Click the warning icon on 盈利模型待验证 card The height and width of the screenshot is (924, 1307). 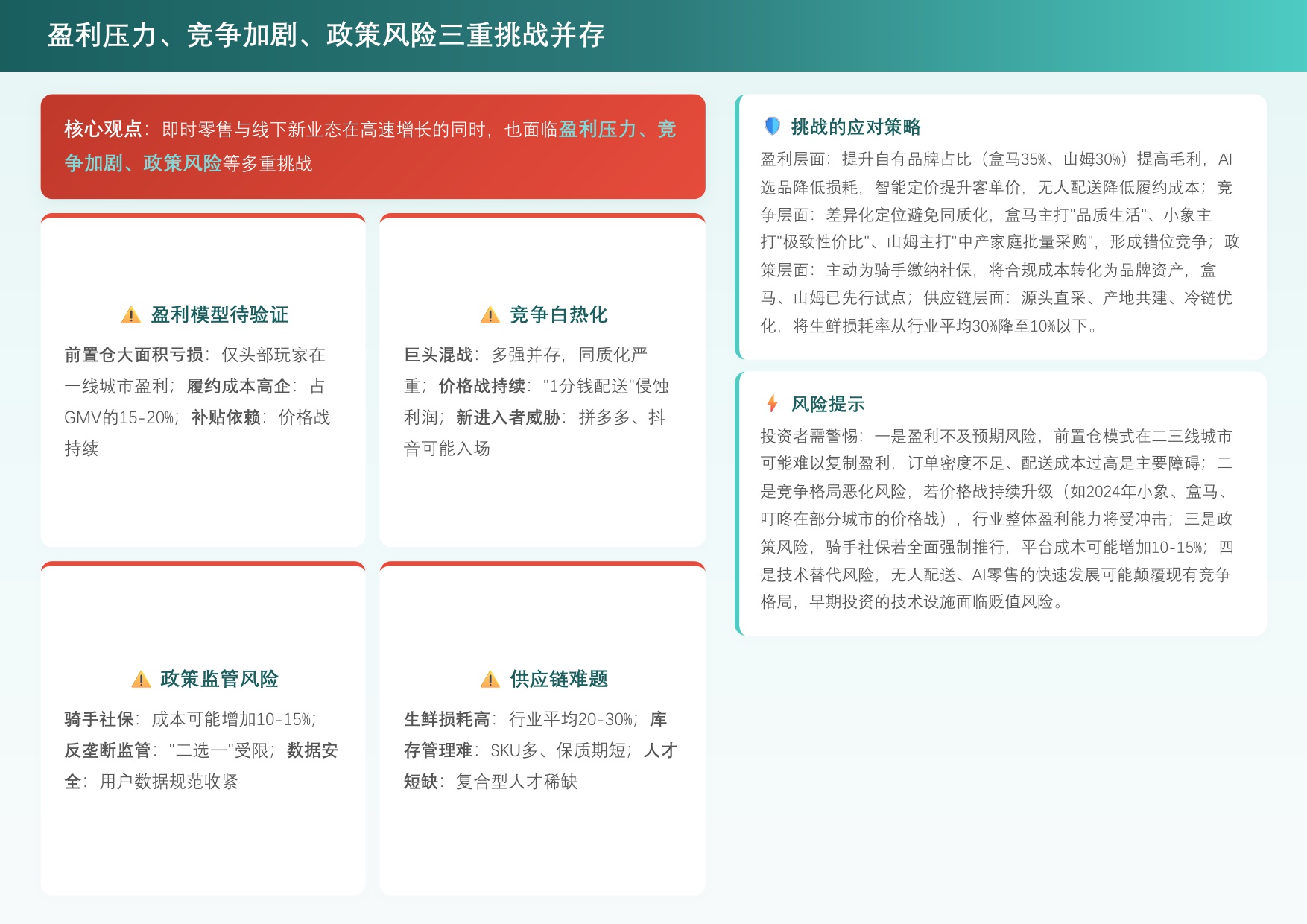point(130,315)
